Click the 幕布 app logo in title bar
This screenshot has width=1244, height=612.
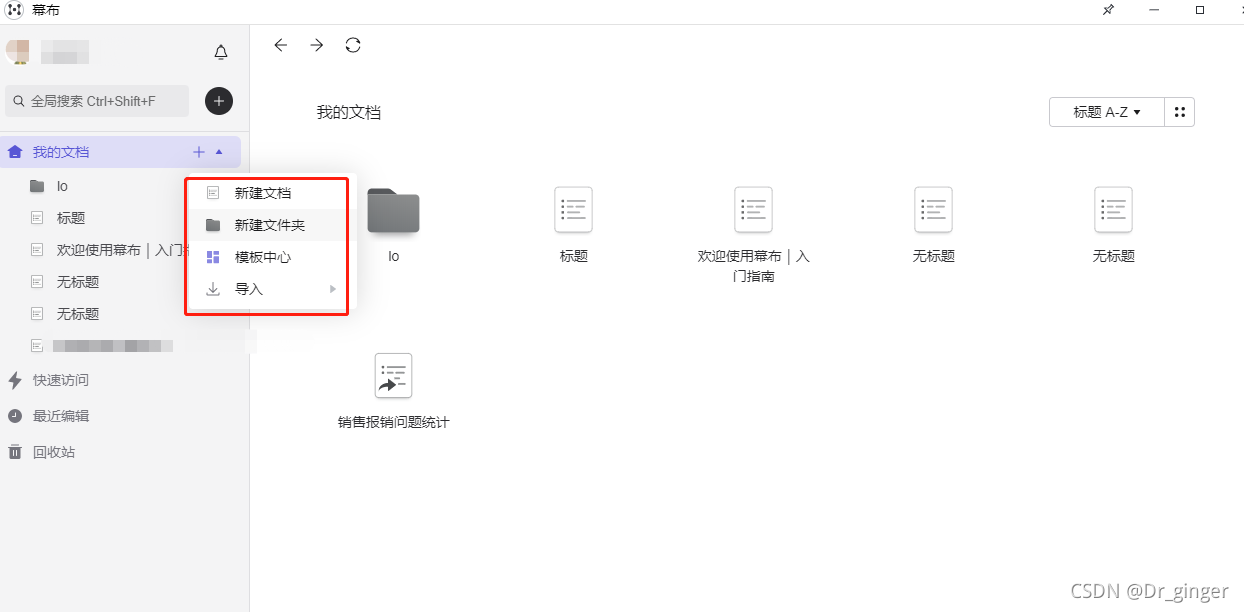14,10
